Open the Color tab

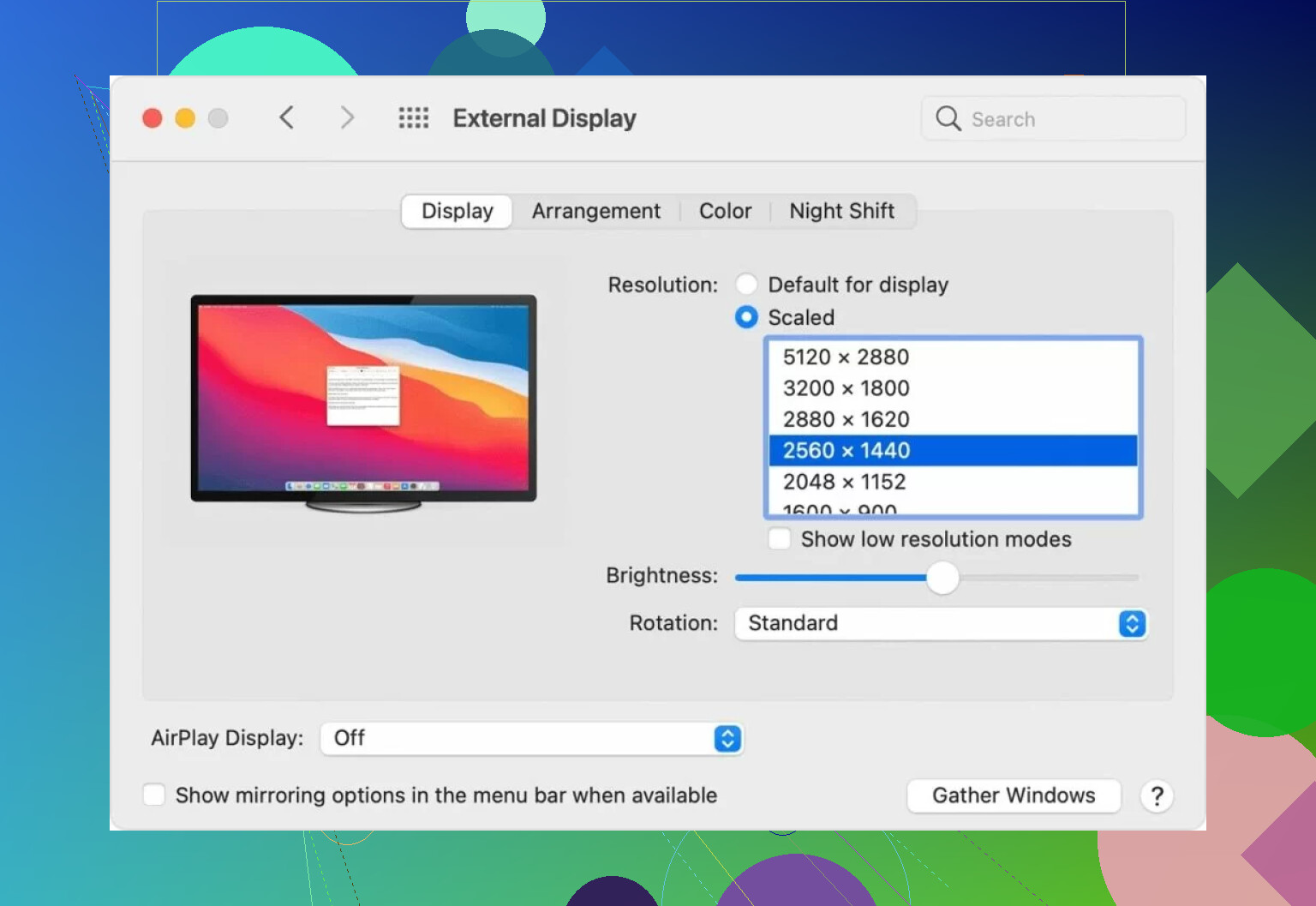click(725, 211)
